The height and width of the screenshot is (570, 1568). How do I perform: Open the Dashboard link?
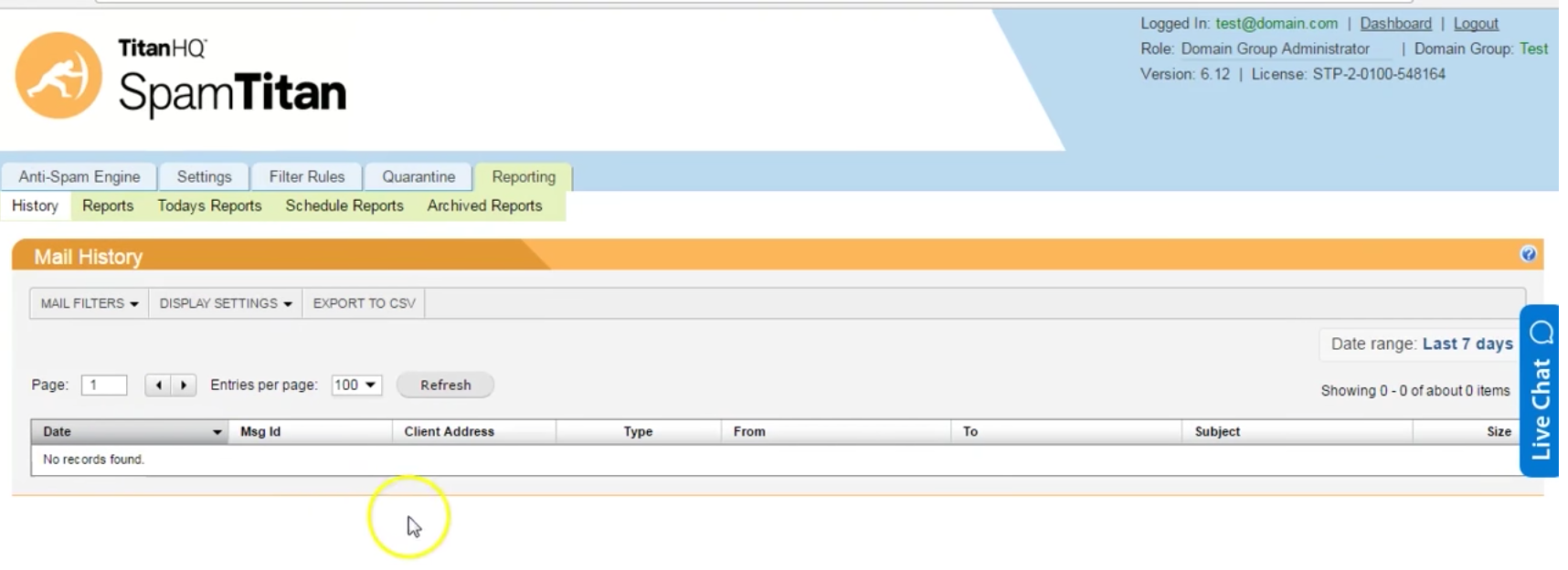(x=1395, y=24)
